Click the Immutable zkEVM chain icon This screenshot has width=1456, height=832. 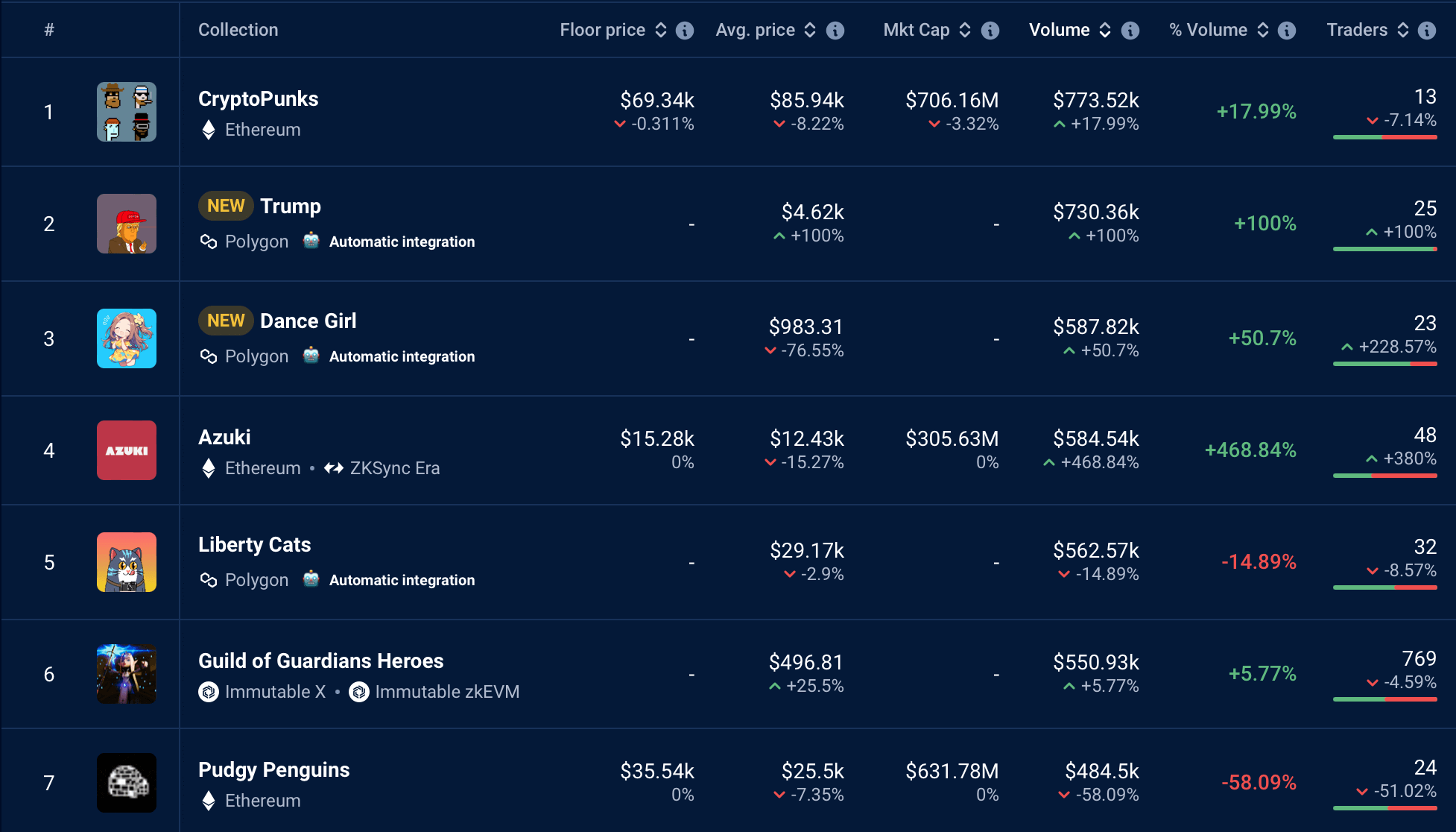(x=359, y=692)
